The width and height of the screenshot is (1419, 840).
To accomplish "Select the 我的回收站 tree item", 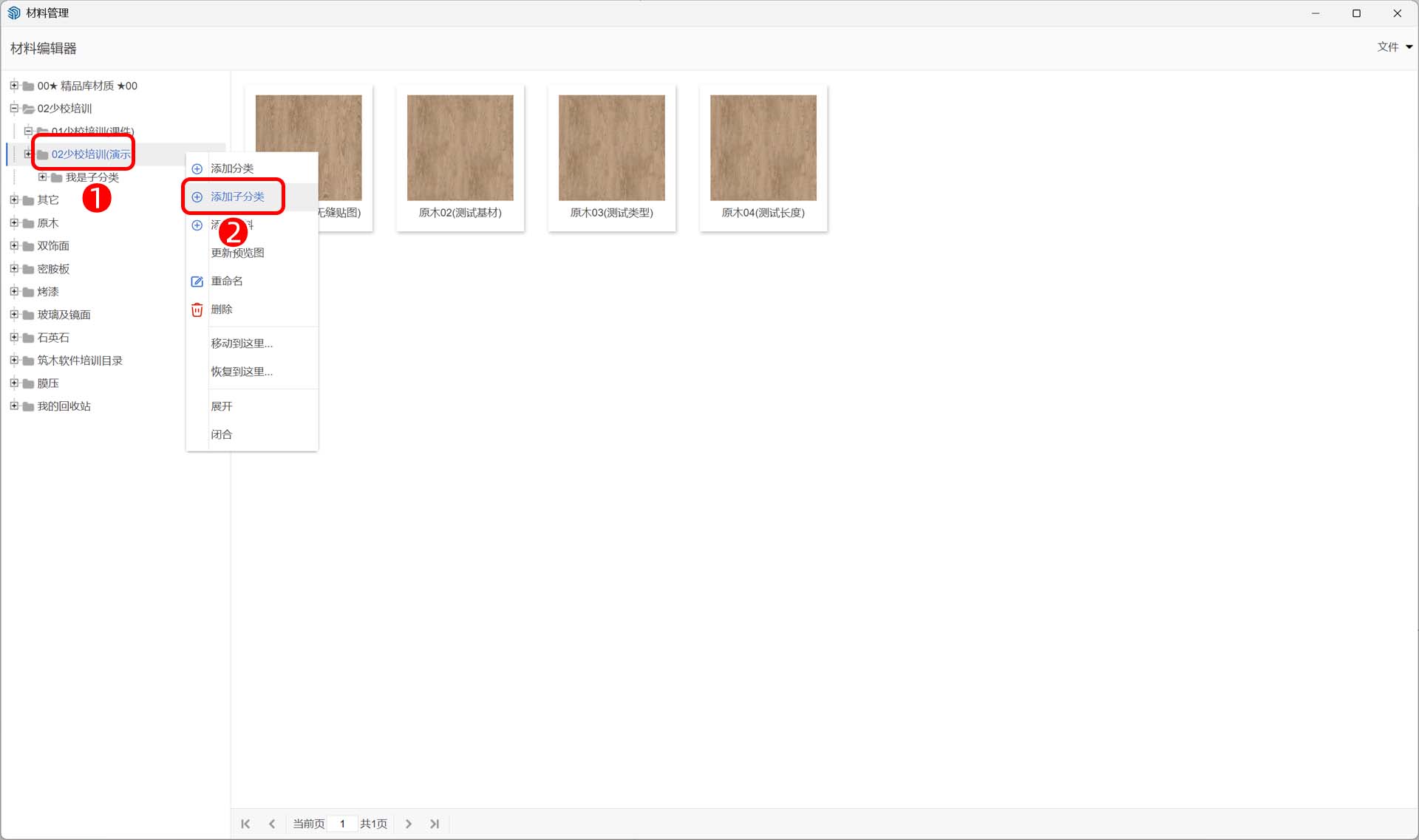I will coord(64,406).
